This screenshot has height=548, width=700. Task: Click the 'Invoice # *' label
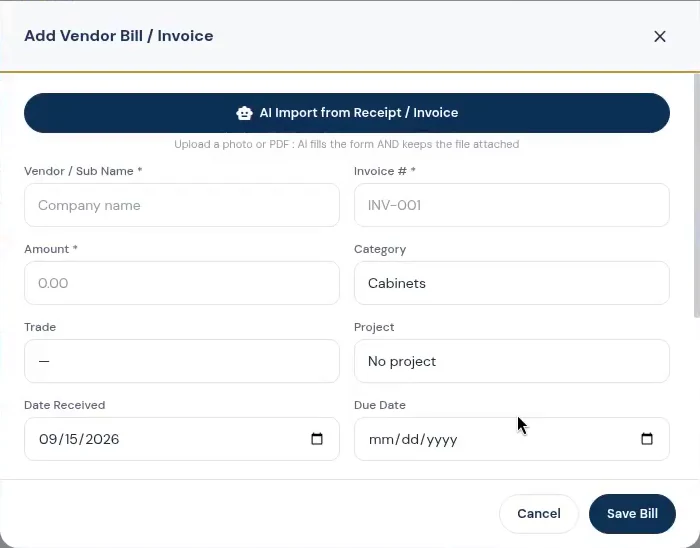pos(384,171)
